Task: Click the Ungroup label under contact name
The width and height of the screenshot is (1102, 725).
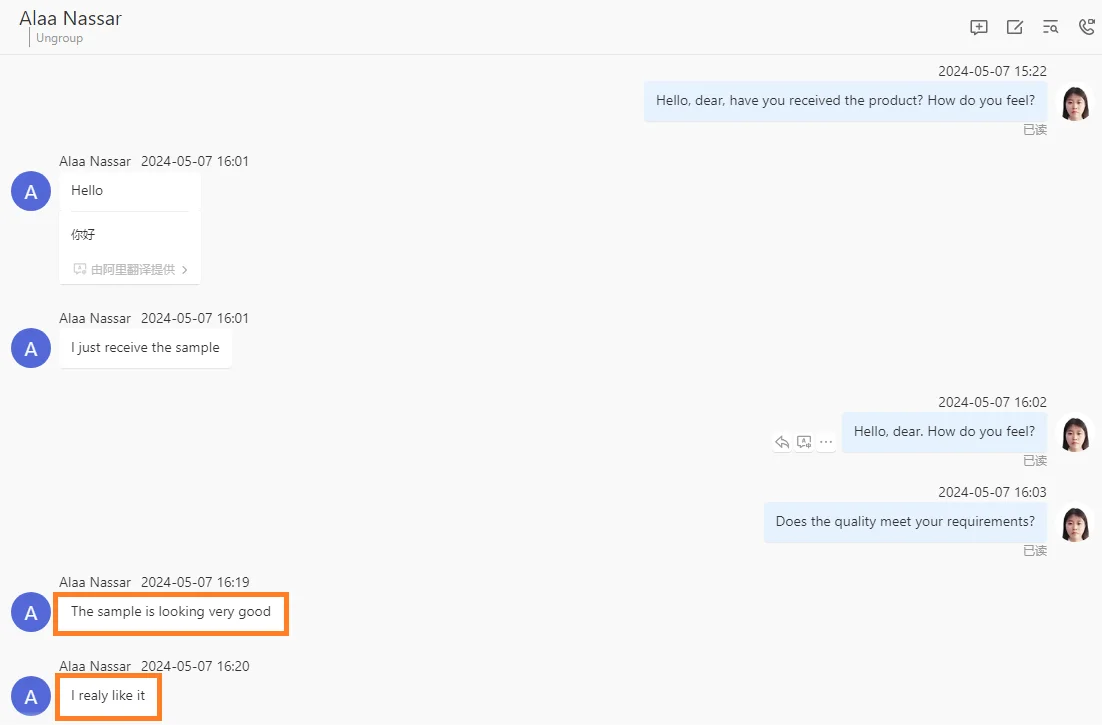Action: pos(59,38)
